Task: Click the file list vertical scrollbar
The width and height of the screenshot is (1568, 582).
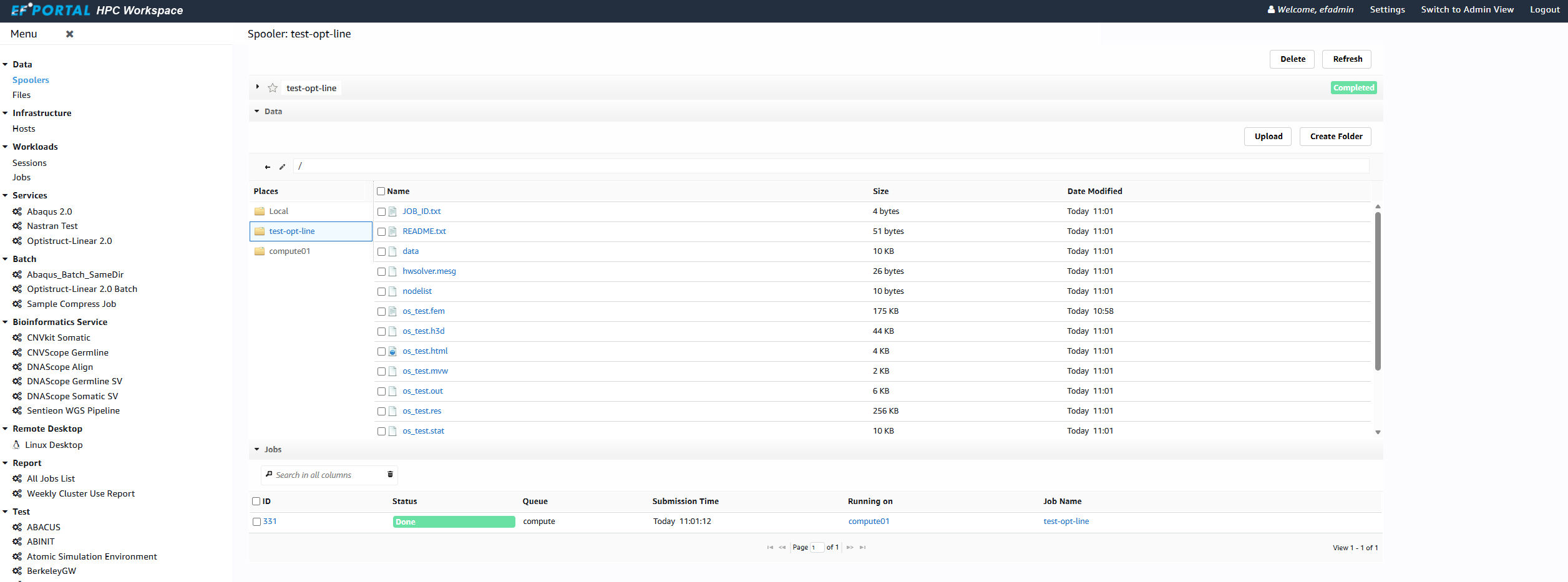Action: pos(1378,291)
